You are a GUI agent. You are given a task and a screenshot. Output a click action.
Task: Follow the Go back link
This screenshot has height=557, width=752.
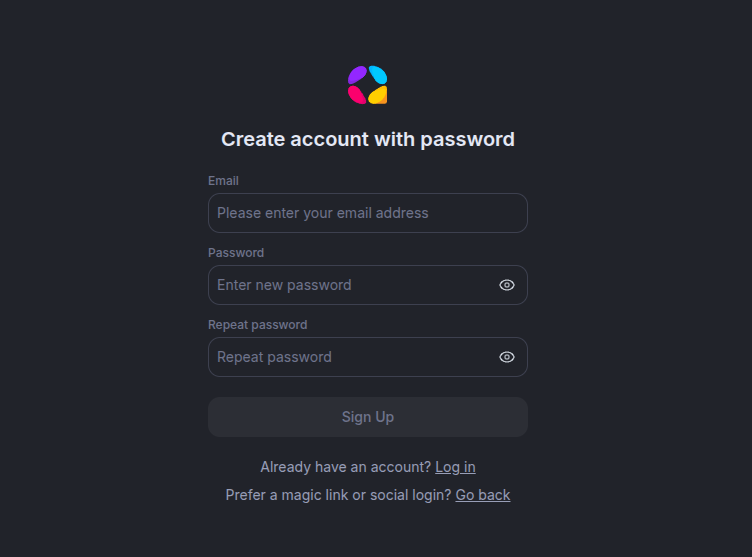click(482, 495)
